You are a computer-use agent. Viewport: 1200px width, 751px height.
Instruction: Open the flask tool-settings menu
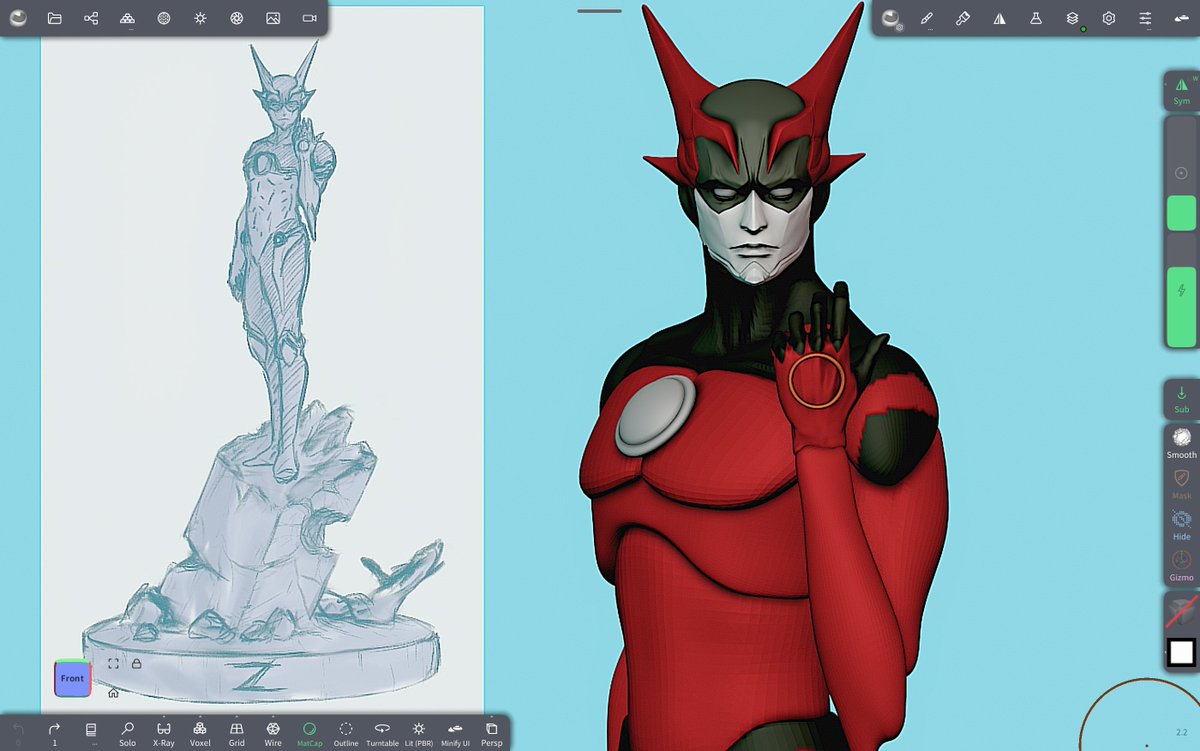pos(1036,18)
